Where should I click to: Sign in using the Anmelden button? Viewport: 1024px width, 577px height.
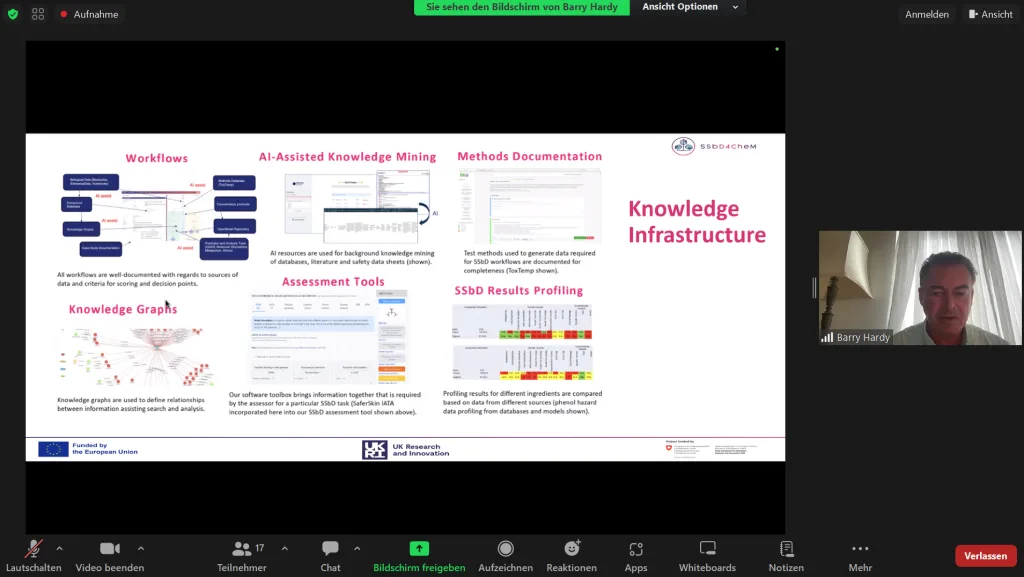point(926,13)
